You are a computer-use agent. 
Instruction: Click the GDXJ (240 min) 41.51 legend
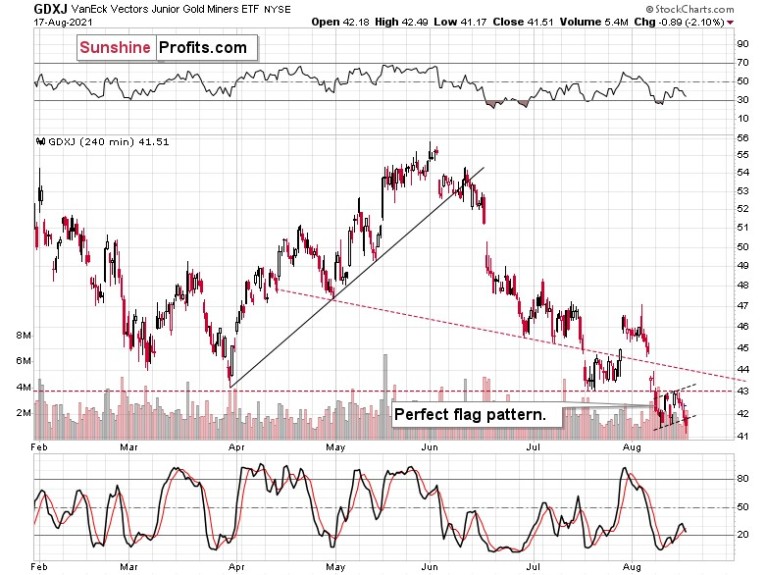[x=108, y=142]
